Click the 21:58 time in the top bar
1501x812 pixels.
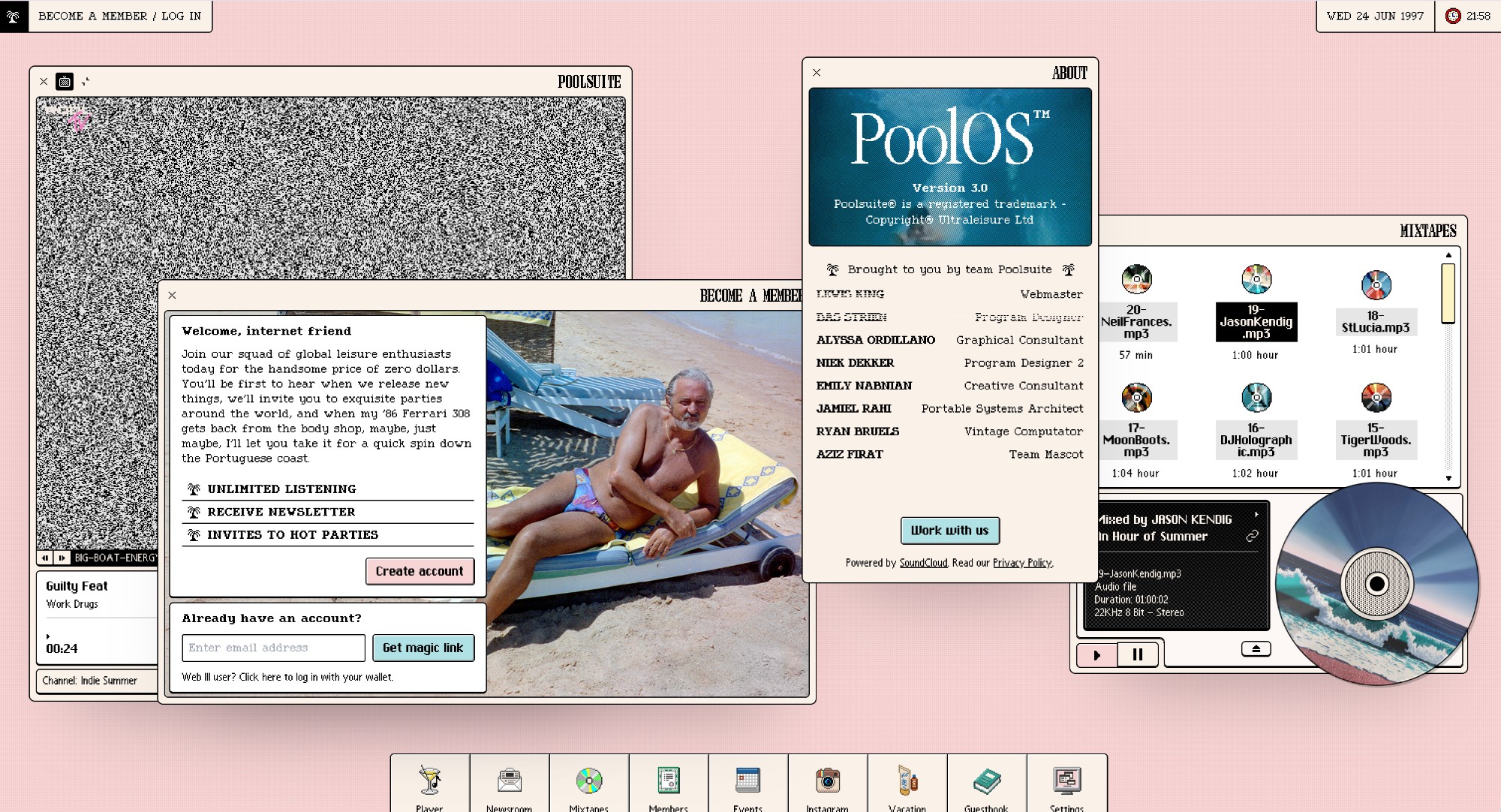[1478, 16]
